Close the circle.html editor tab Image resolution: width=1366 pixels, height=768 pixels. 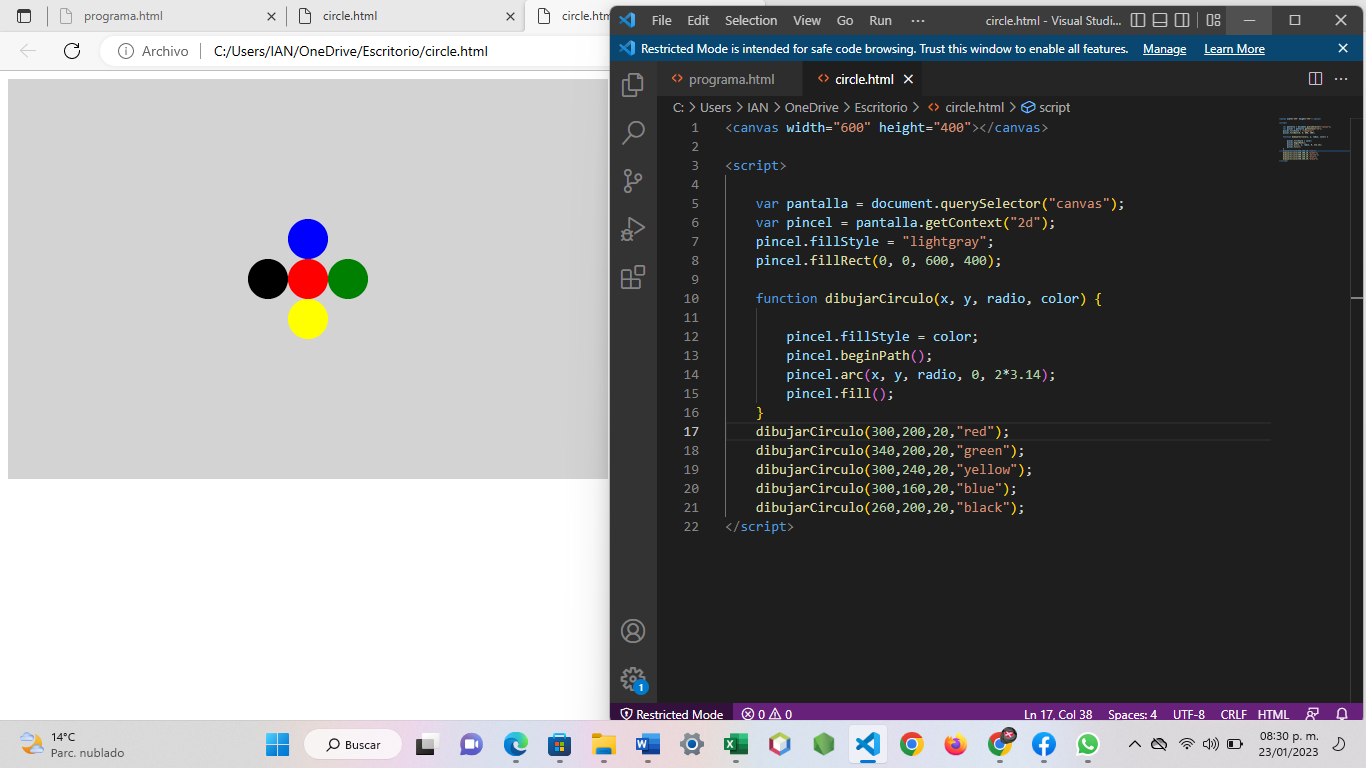tap(908, 79)
